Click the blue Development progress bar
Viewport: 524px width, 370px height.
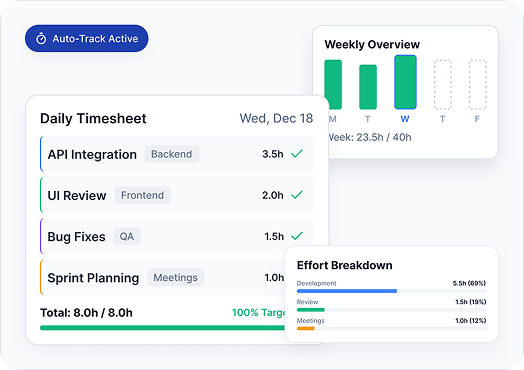tap(347, 291)
